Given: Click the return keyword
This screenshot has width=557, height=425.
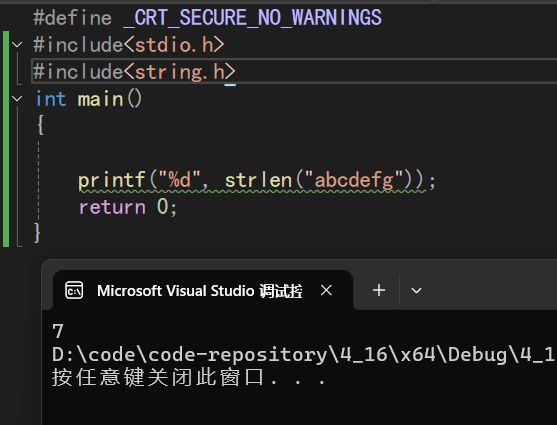Looking at the screenshot, I should 112,207.
